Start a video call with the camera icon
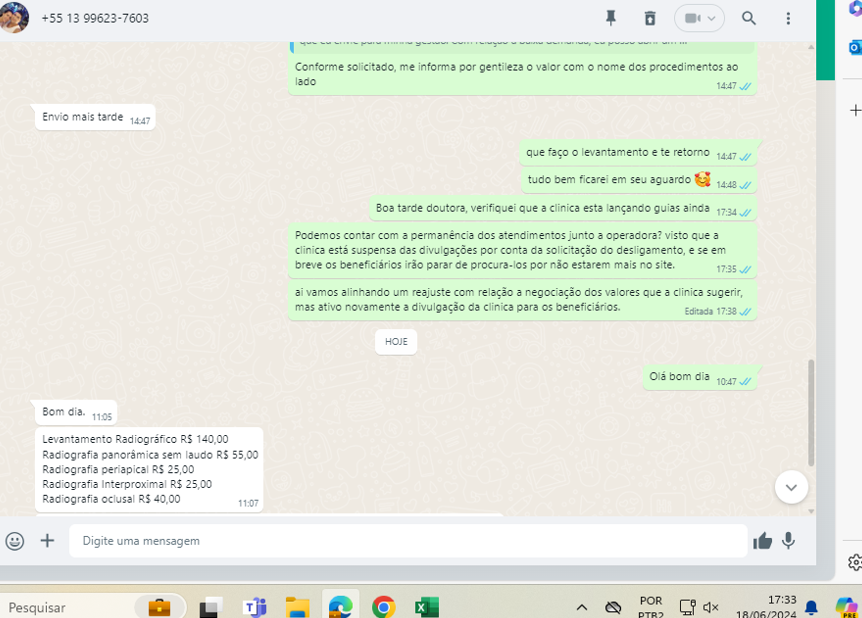Screen dimensions: 862x618 [x=692, y=18]
